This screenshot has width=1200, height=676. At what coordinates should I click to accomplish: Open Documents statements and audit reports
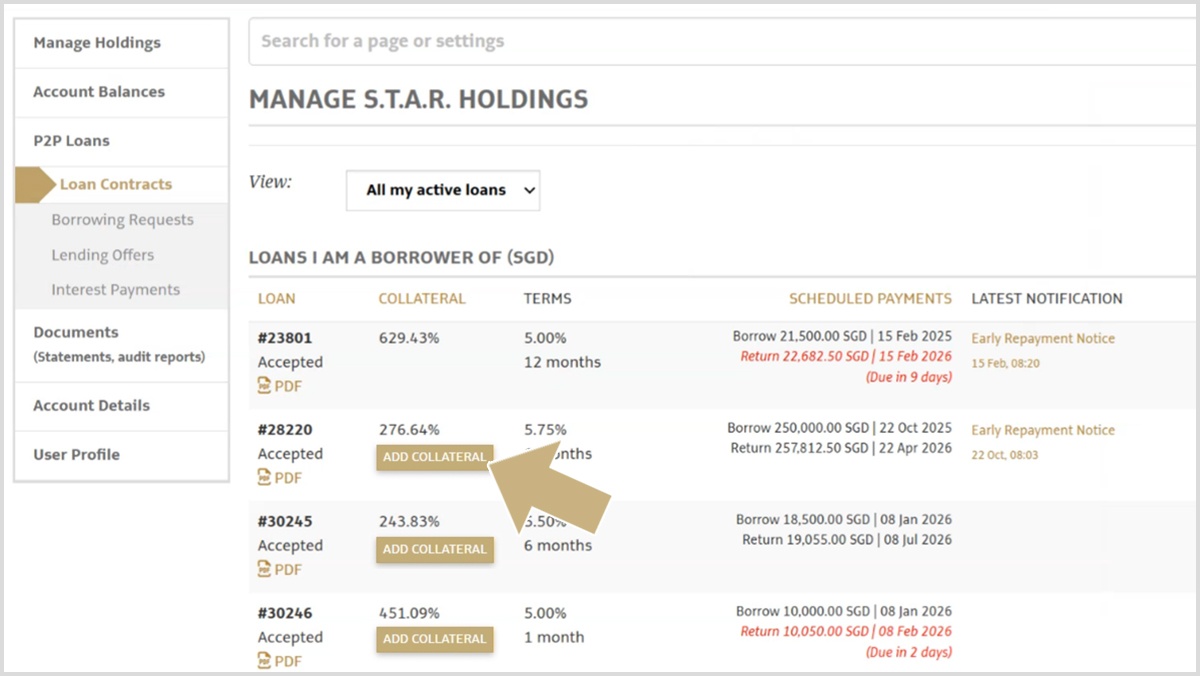point(119,344)
